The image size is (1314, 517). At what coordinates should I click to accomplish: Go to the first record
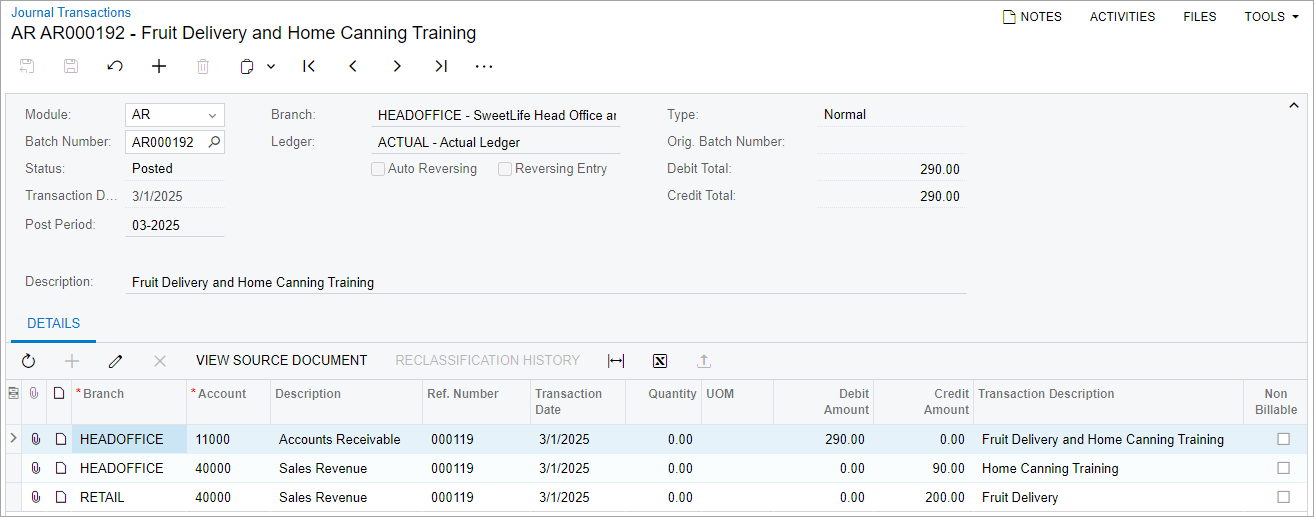click(309, 67)
